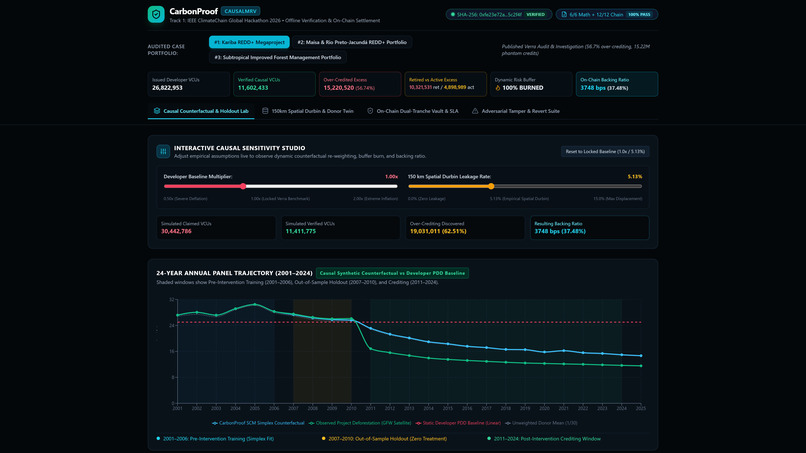Click the 5.13% (Empirical Spatial Durbin) tick label
This screenshot has height=453, width=806.
pos(519,198)
